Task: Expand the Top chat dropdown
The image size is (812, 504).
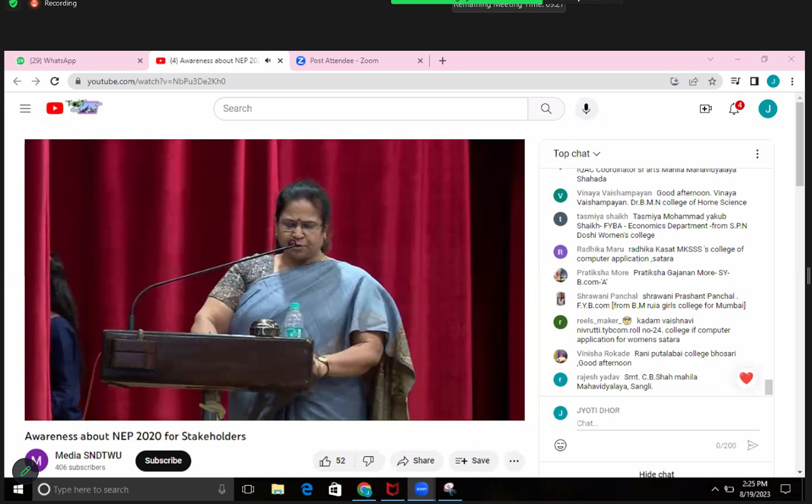Action: click(577, 154)
